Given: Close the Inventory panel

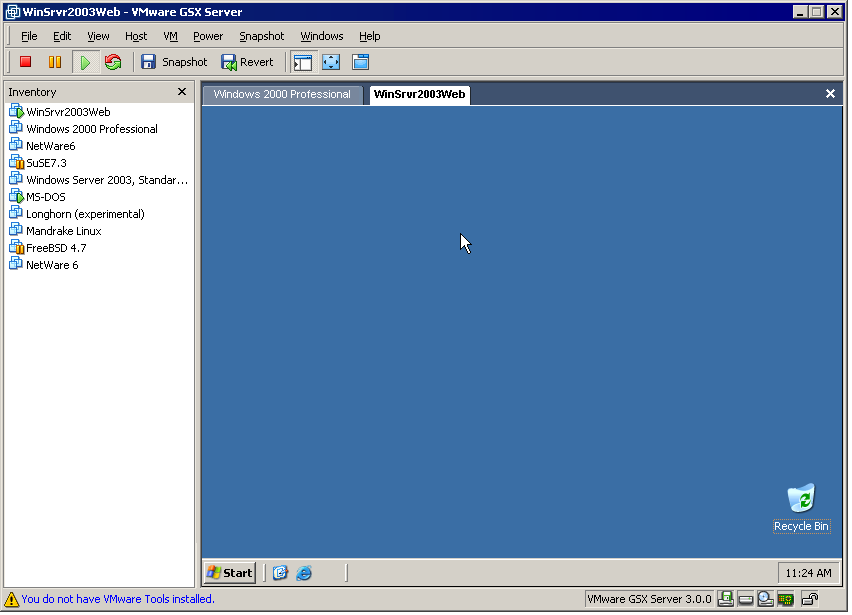Looking at the screenshot, I should pos(182,92).
